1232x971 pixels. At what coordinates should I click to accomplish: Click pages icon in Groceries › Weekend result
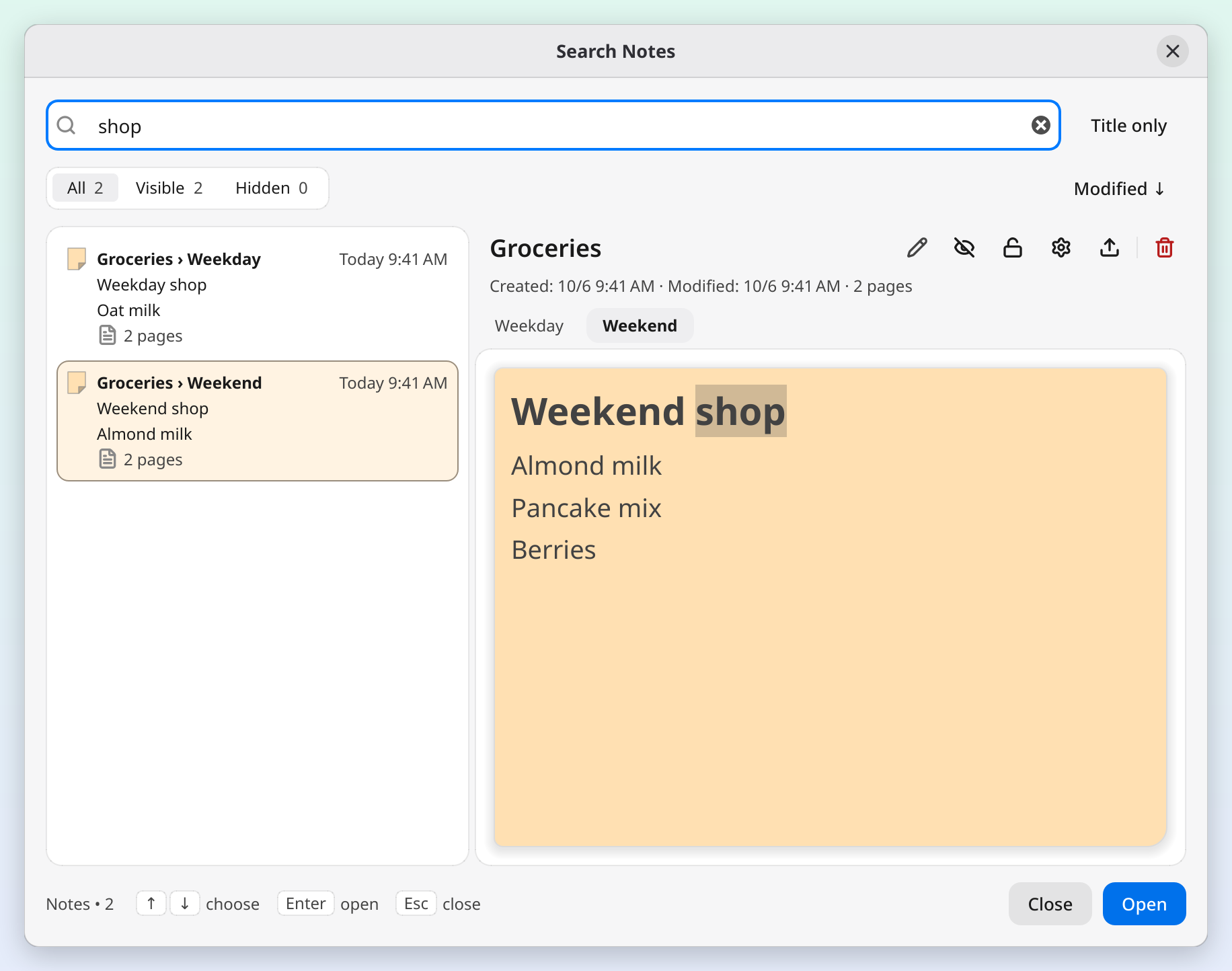108,459
